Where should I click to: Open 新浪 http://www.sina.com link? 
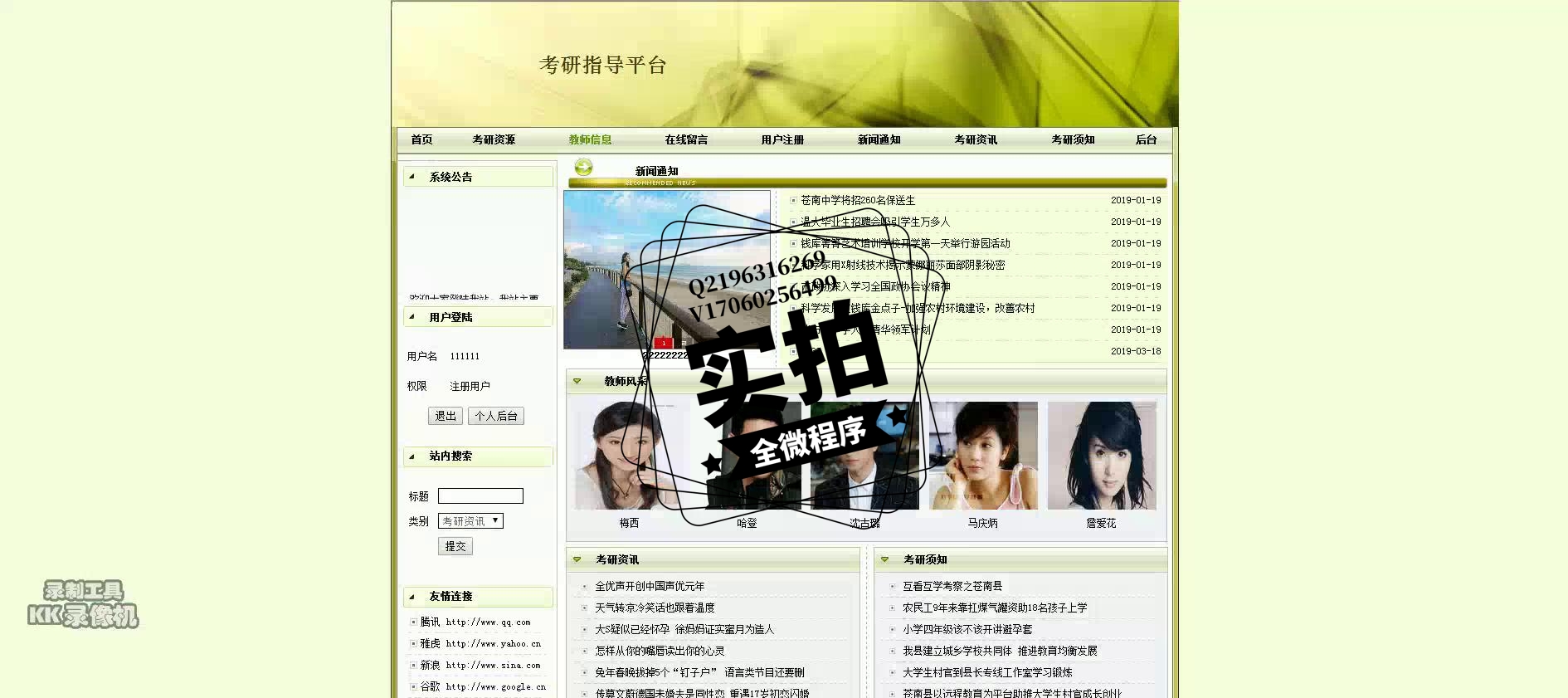pos(480,665)
